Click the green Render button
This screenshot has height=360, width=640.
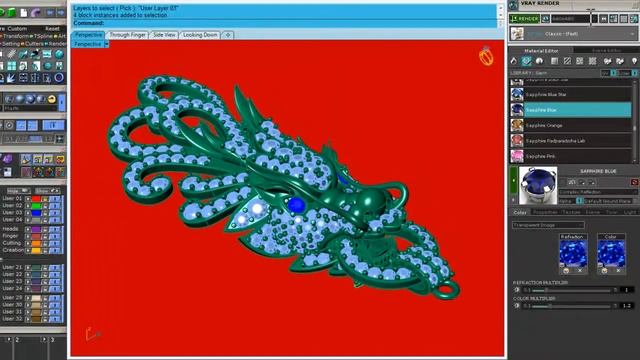coord(524,19)
